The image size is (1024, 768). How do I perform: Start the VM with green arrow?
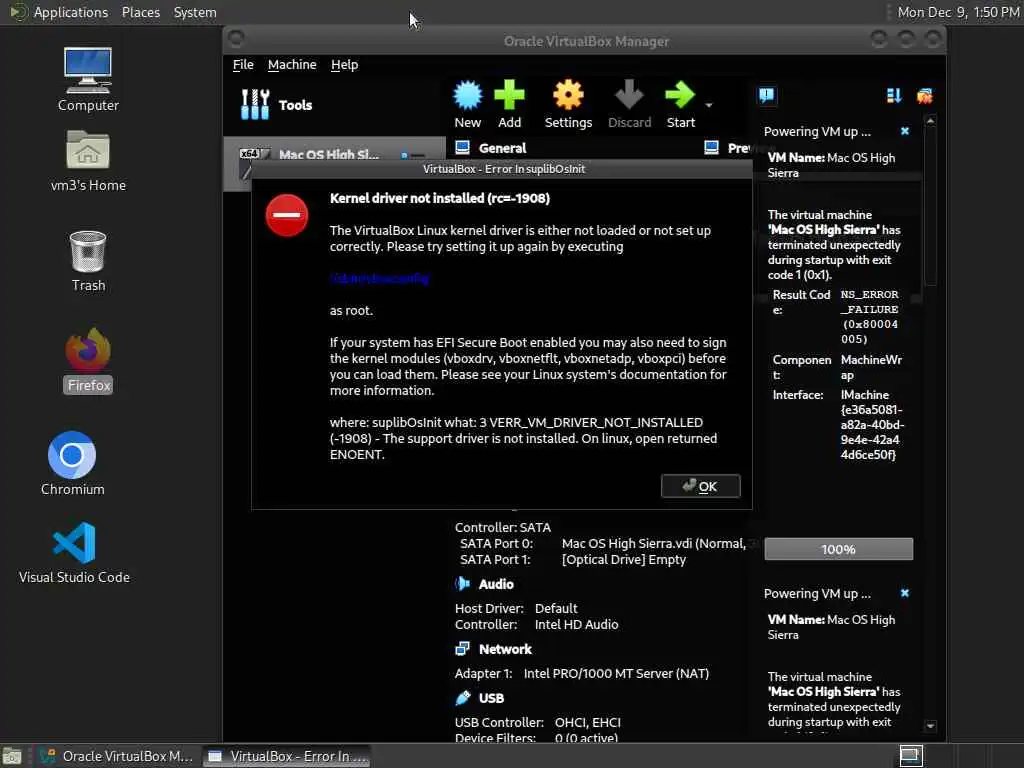tap(680, 104)
